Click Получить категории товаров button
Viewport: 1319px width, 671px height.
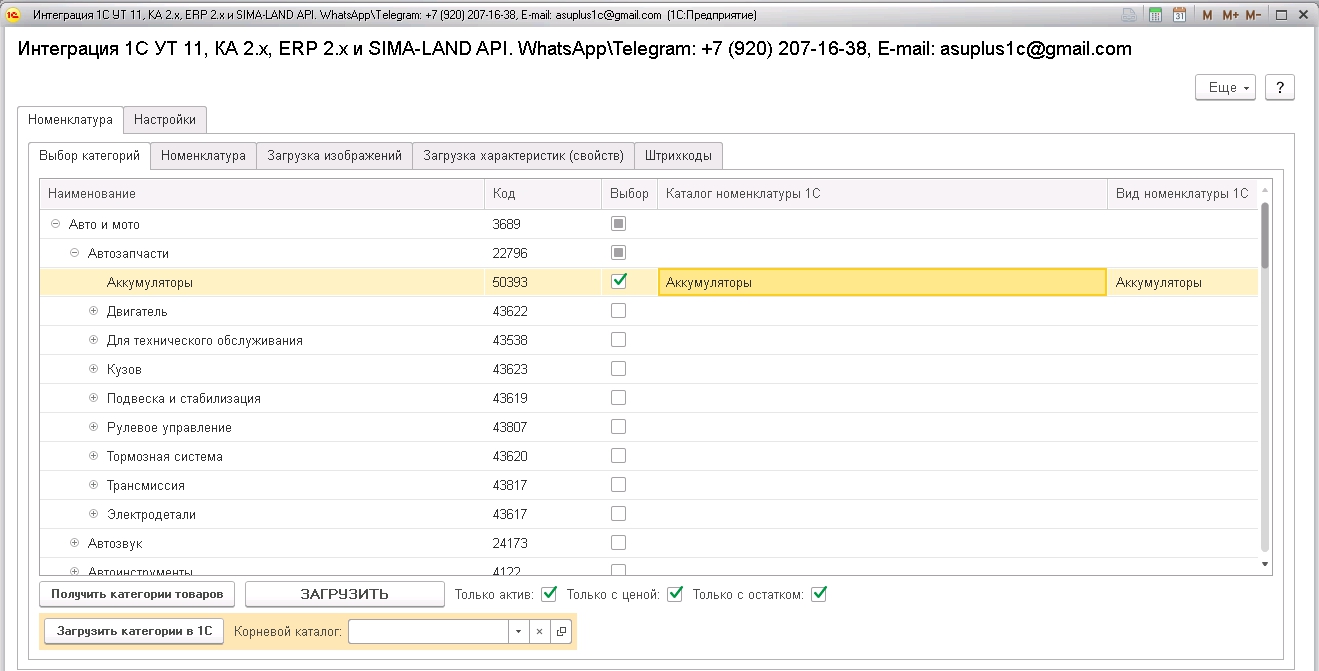[138, 594]
